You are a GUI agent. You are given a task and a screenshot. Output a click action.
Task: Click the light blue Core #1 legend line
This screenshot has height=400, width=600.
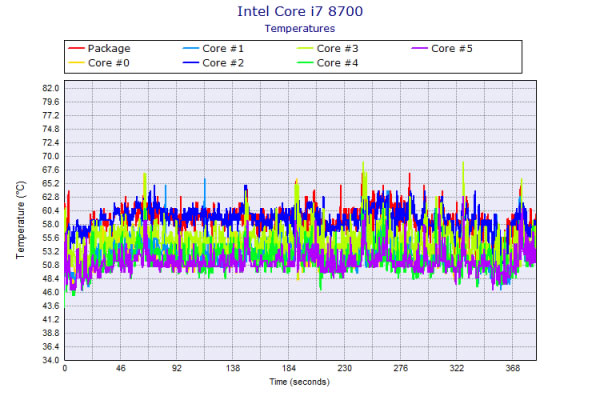pos(191,49)
